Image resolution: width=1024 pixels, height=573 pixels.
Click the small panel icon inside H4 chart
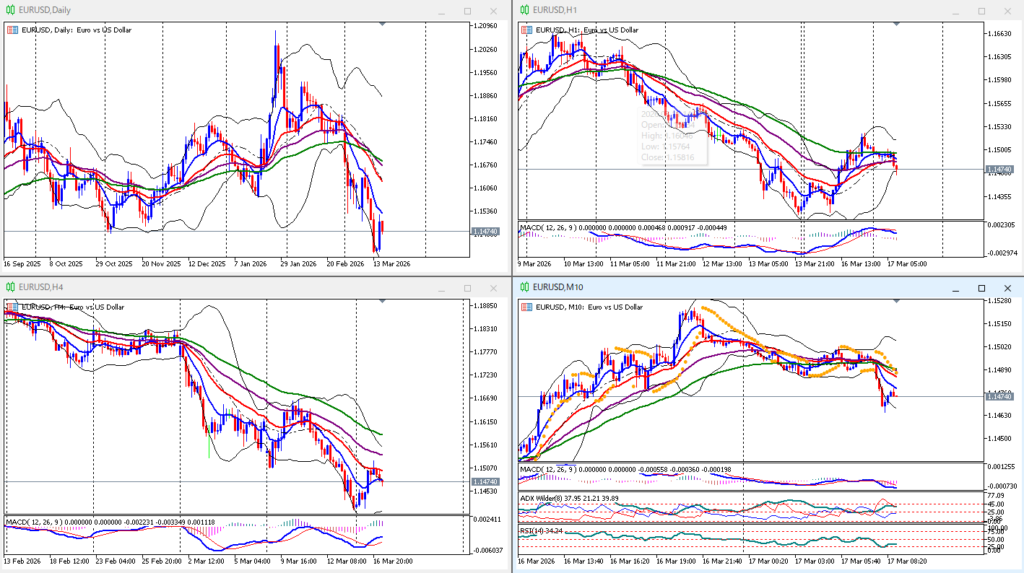pyautogui.click(x=12, y=307)
